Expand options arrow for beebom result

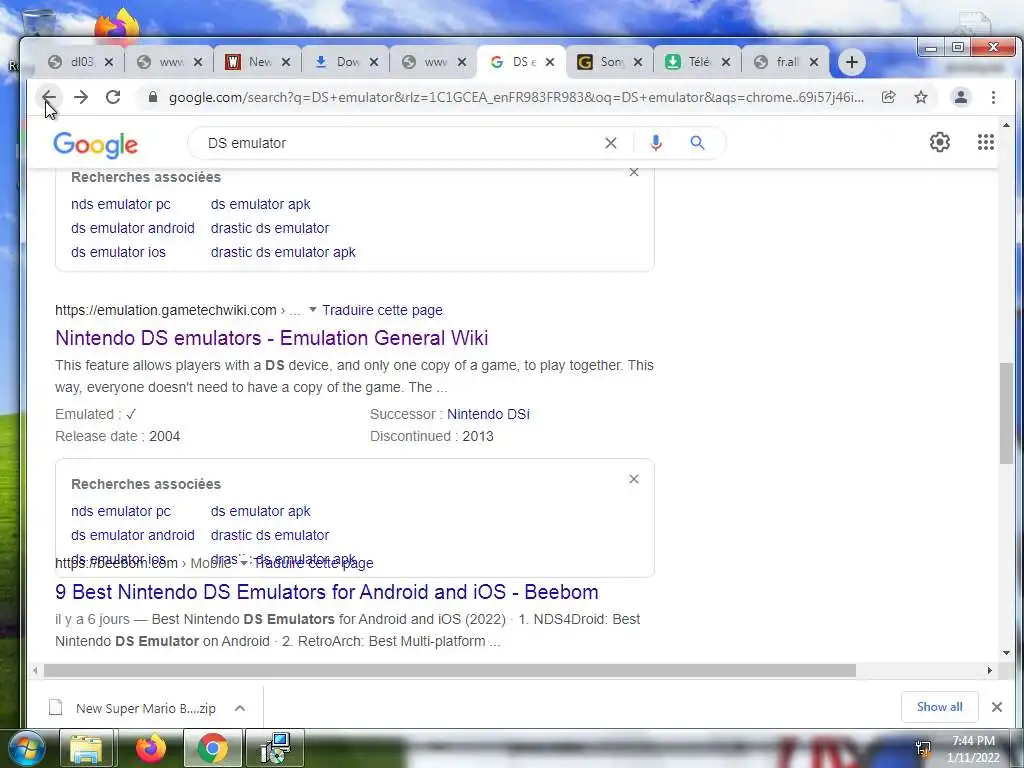click(x=244, y=563)
